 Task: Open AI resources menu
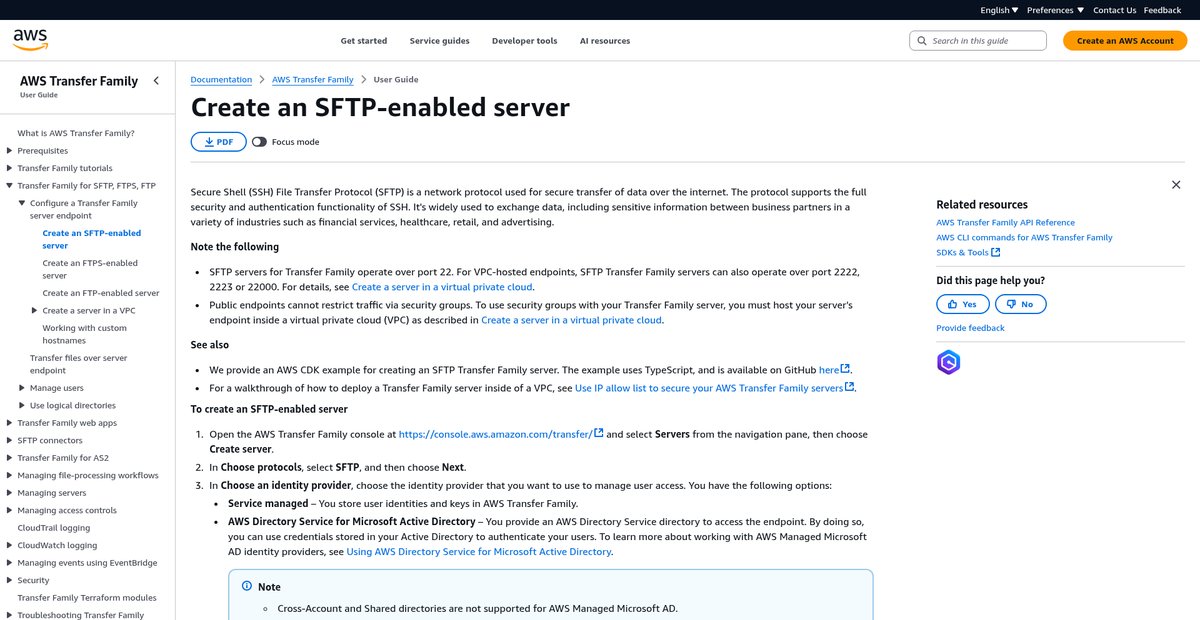pos(605,41)
